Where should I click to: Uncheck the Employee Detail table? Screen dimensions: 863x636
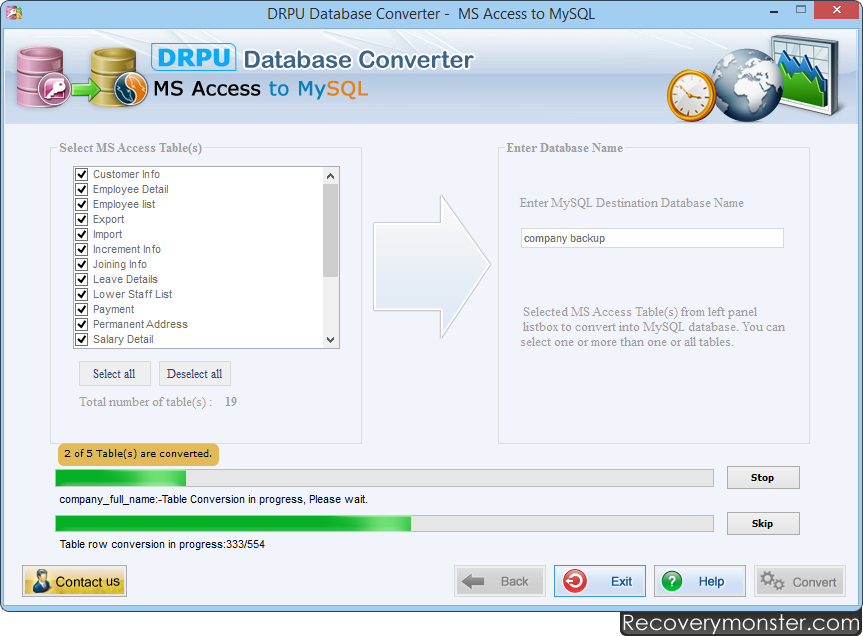click(81, 189)
